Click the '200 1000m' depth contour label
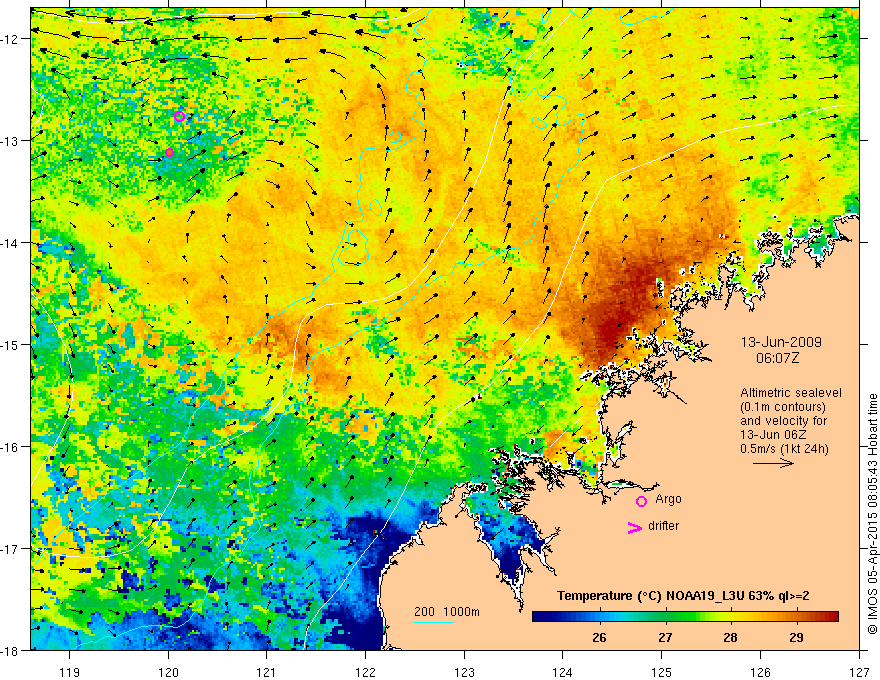The width and height of the screenshot is (880, 680). pyautogui.click(x=447, y=612)
